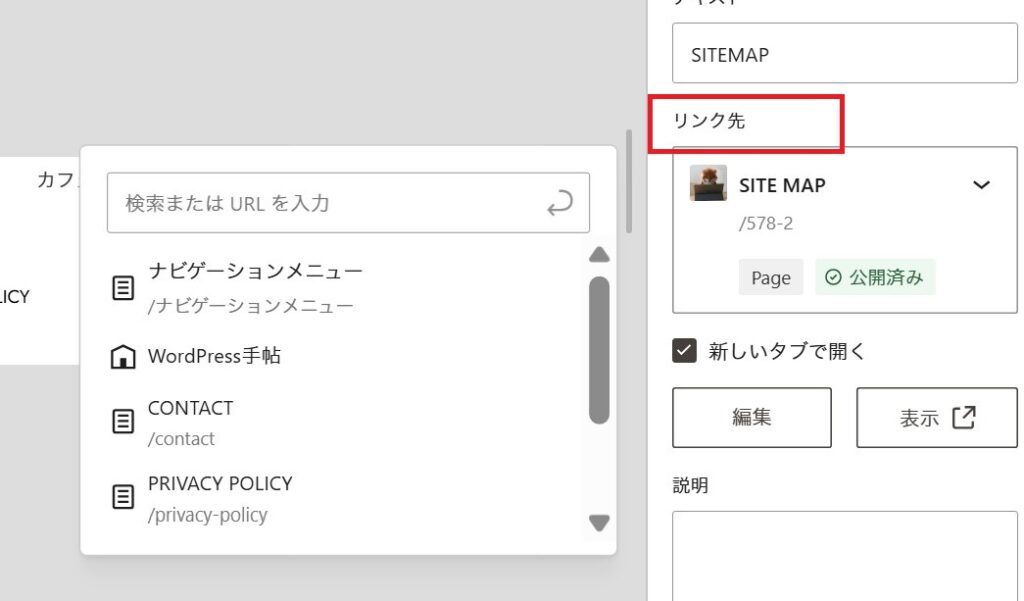This screenshot has width=1024, height=601.
Task: Click the up arrow of suggestion list scrollbar
Action: (599, 255)
